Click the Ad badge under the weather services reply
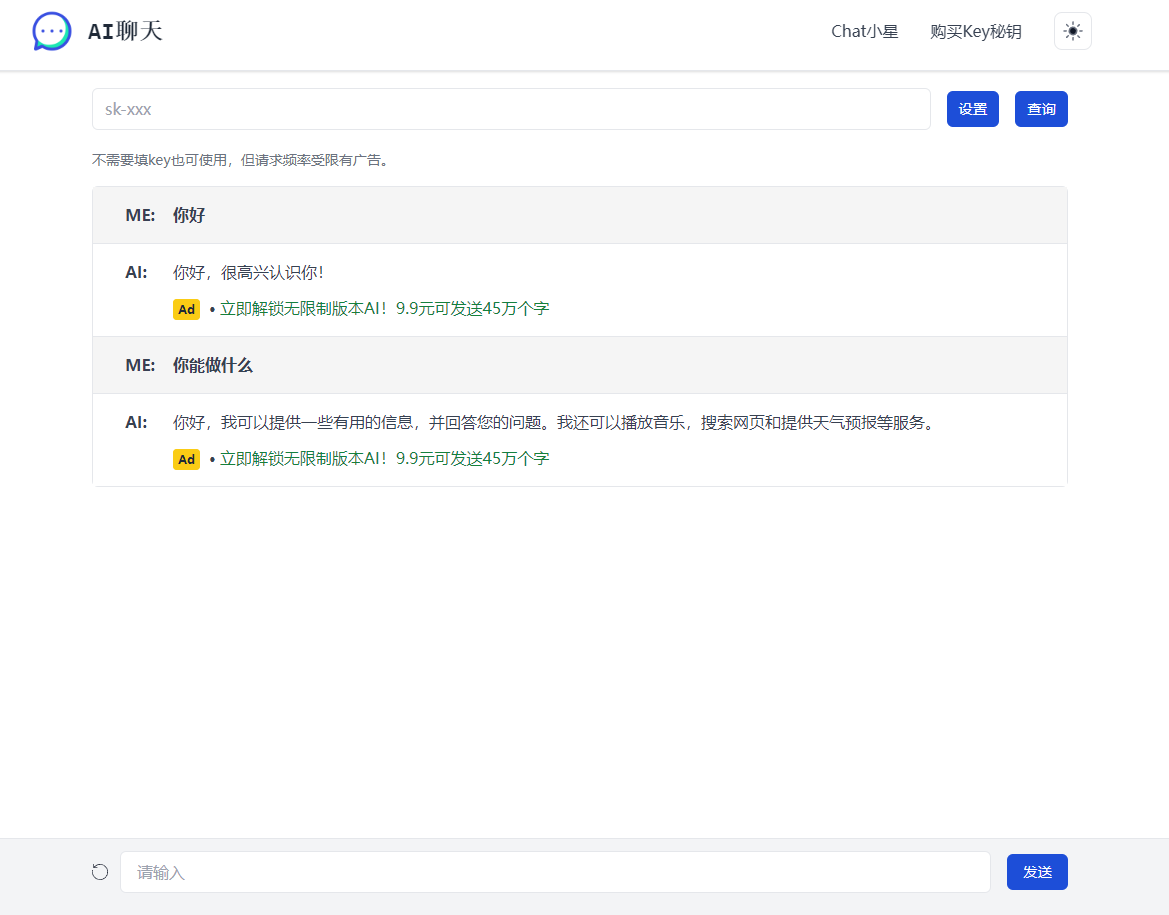This screenshot has height=915, width=1169. 186,459
